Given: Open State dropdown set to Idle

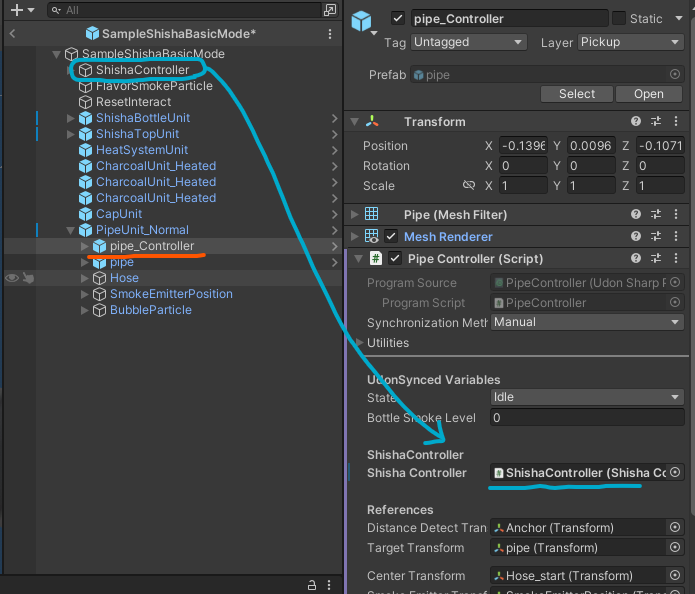Looking at the screenshot, I should (x=587, y=397).
